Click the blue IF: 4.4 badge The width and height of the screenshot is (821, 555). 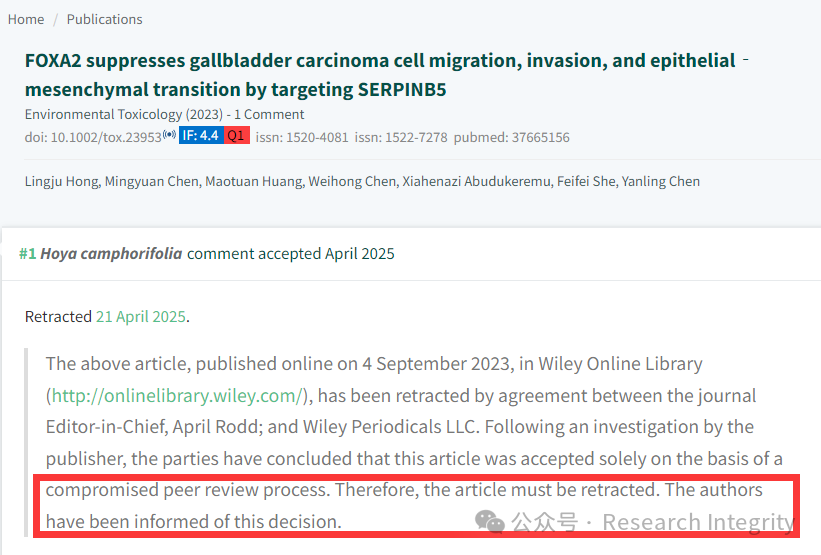coord(201,136)
